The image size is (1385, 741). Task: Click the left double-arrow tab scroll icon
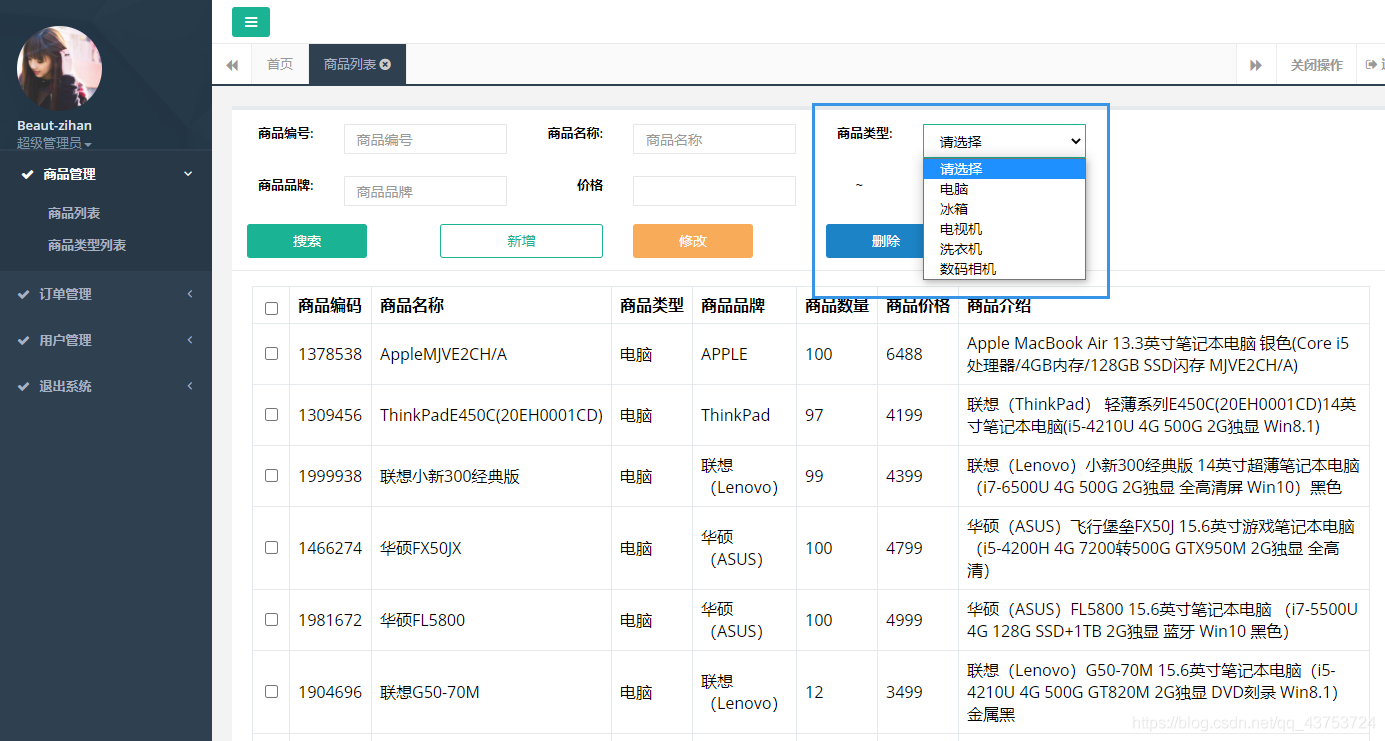232,65
